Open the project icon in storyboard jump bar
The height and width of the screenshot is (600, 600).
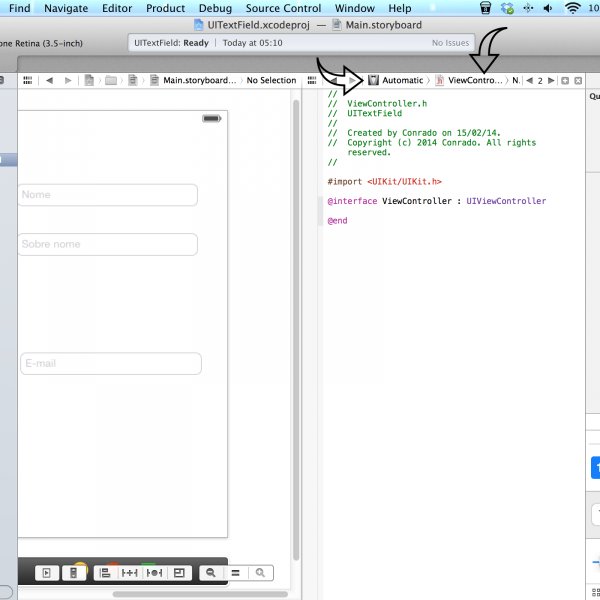tap(89, 80)
